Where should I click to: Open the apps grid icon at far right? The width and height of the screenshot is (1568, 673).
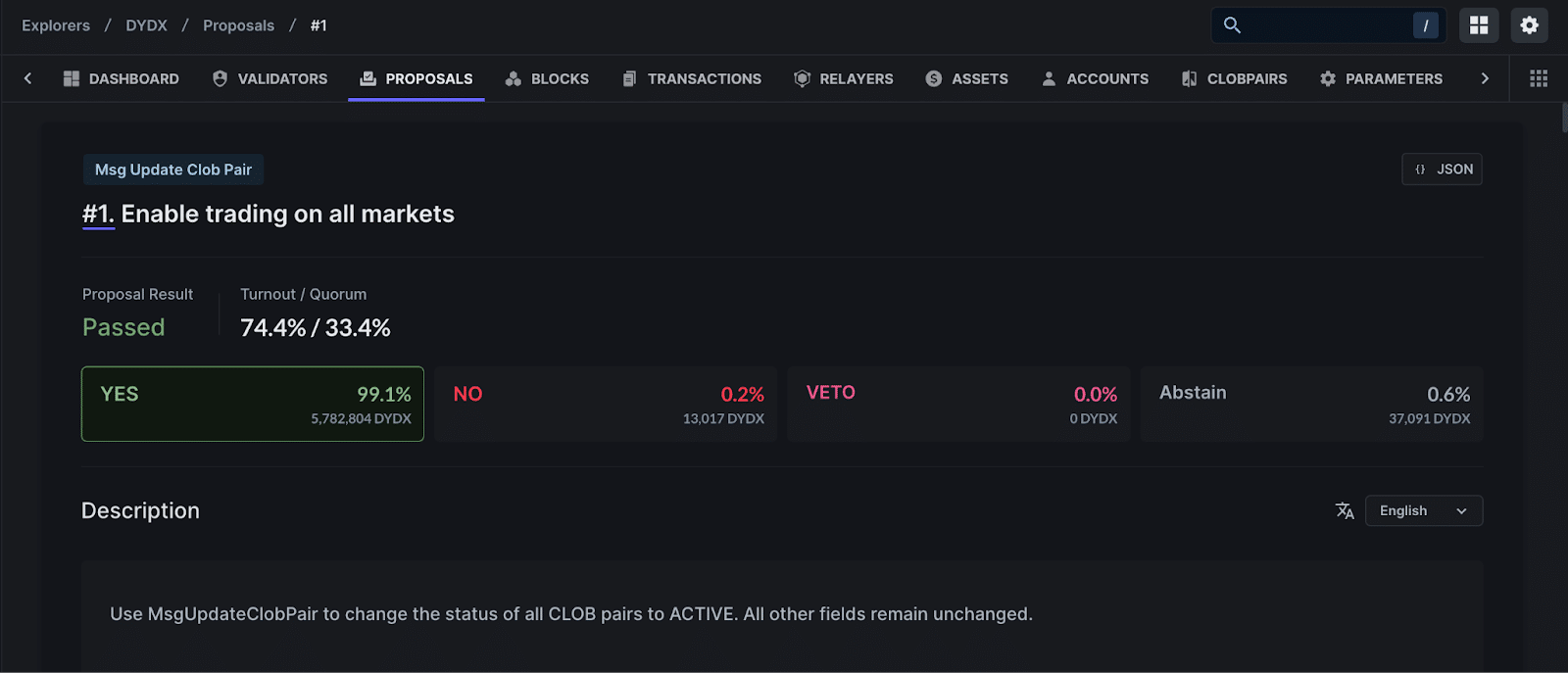point(1539,78)
